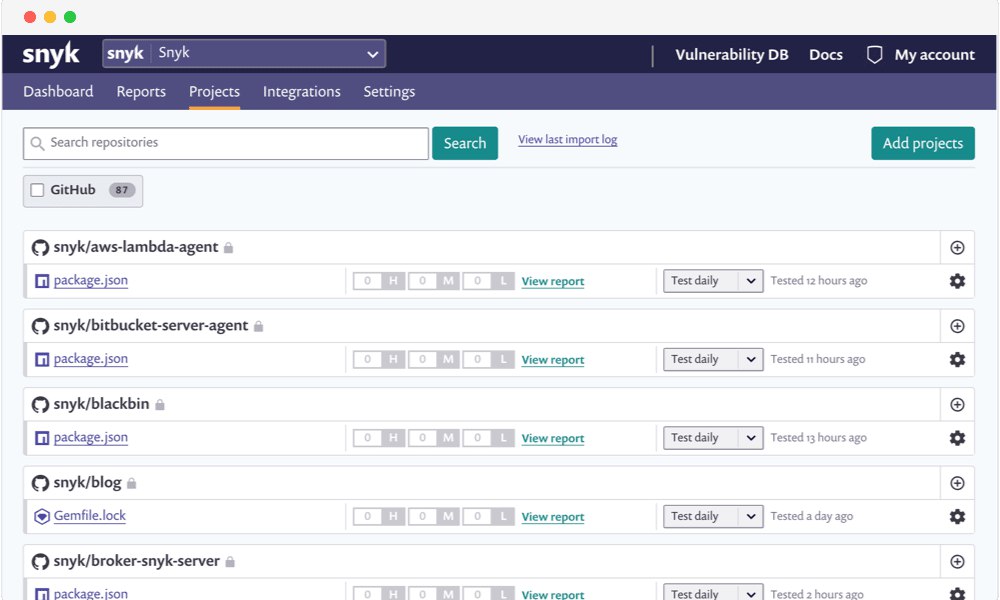The width and height of the screenshot is (1000, 600).
Task: Click the snyk/blog repository title
Action: click(87, 483)
